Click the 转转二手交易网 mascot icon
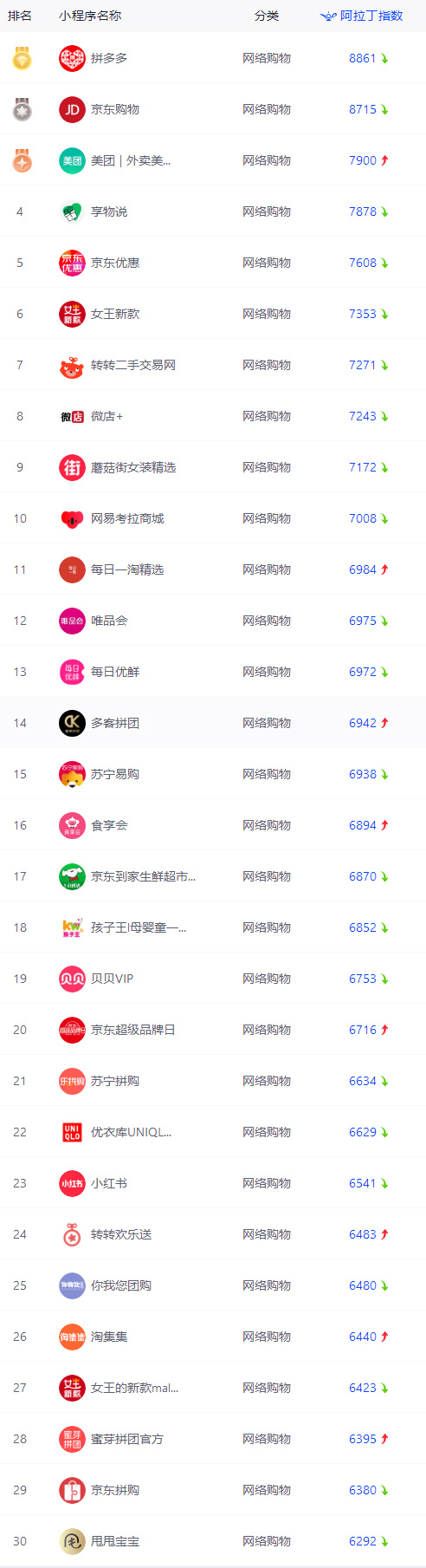 (72, 365)
